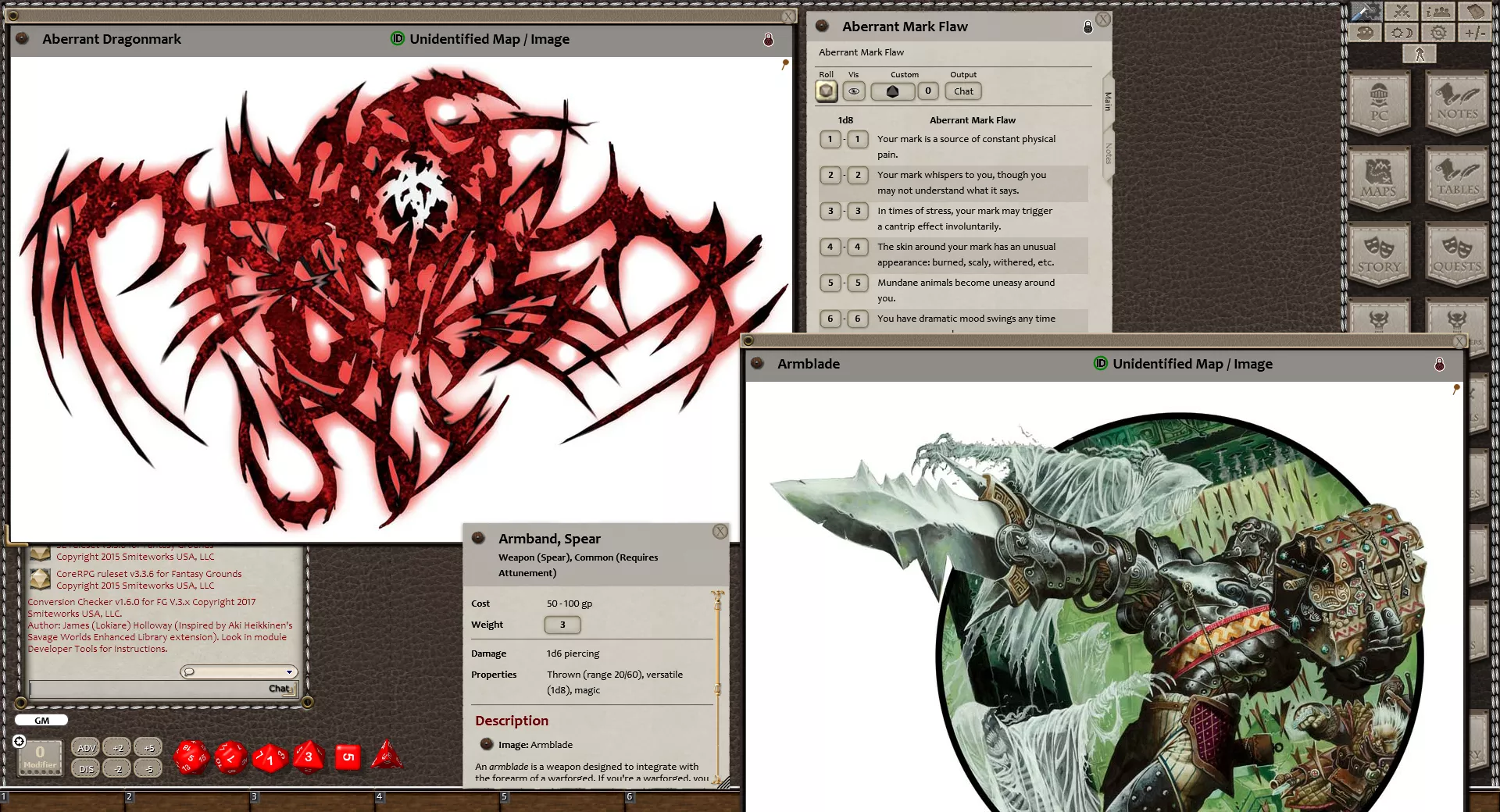
Task: Roll the red d10 die
Action: point(270,757)
